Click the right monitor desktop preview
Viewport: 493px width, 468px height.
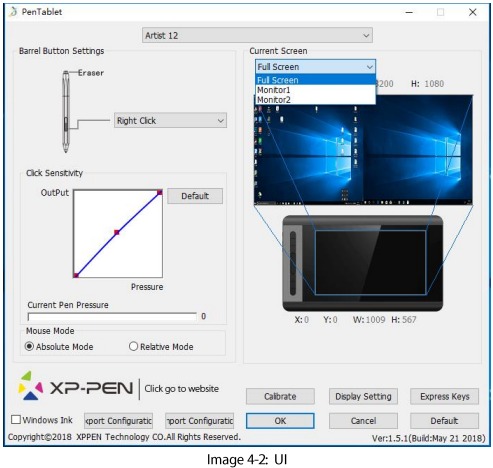pyautogui.click(x=417, y=150)
